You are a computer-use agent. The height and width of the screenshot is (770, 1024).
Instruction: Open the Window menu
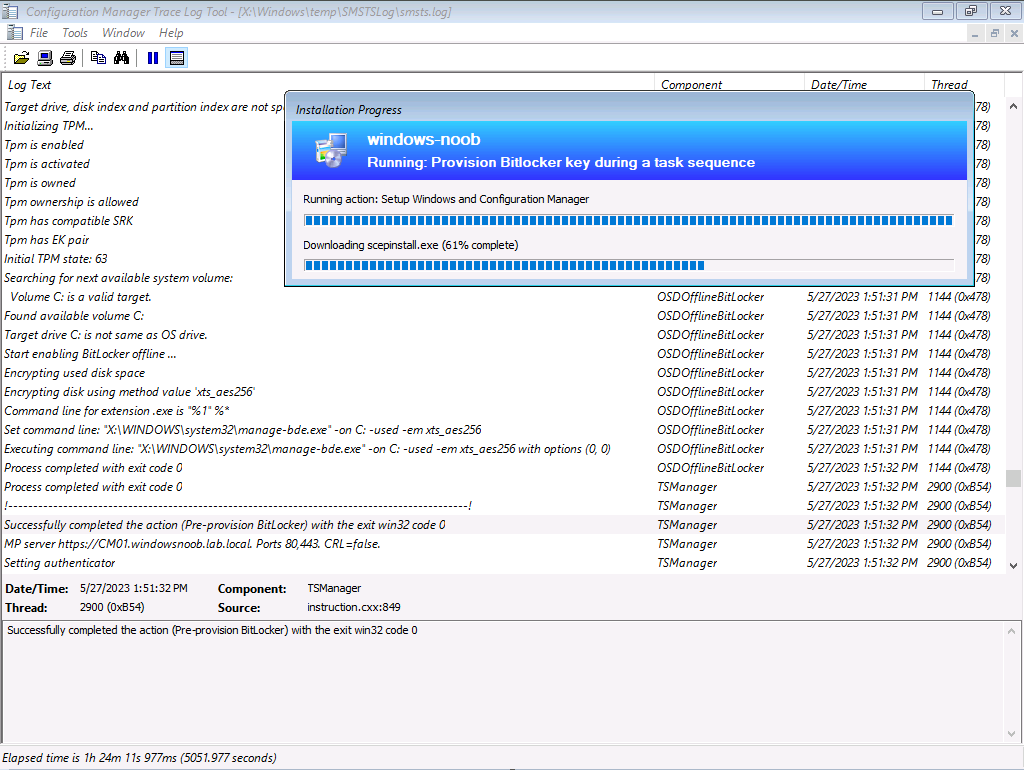pos(123,33)
